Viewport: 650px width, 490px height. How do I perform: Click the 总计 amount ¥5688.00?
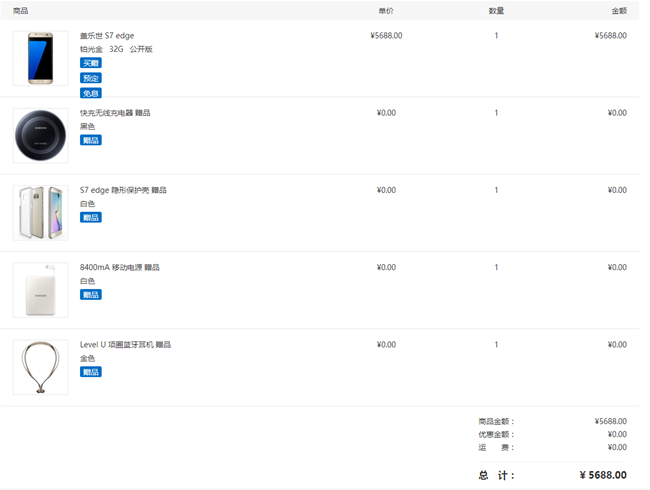[x=603, y=475]
